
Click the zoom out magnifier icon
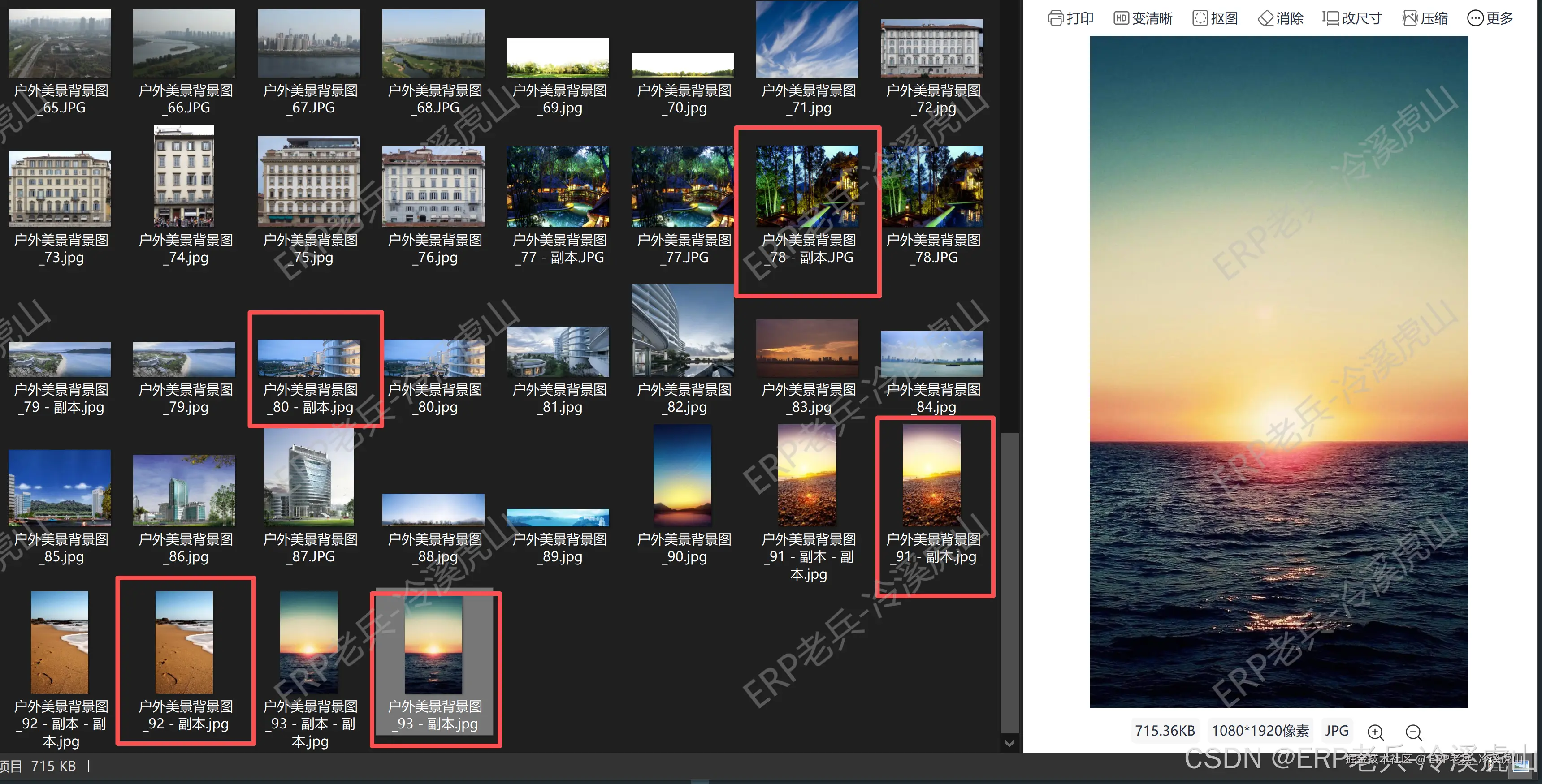tap(1413, 731)
